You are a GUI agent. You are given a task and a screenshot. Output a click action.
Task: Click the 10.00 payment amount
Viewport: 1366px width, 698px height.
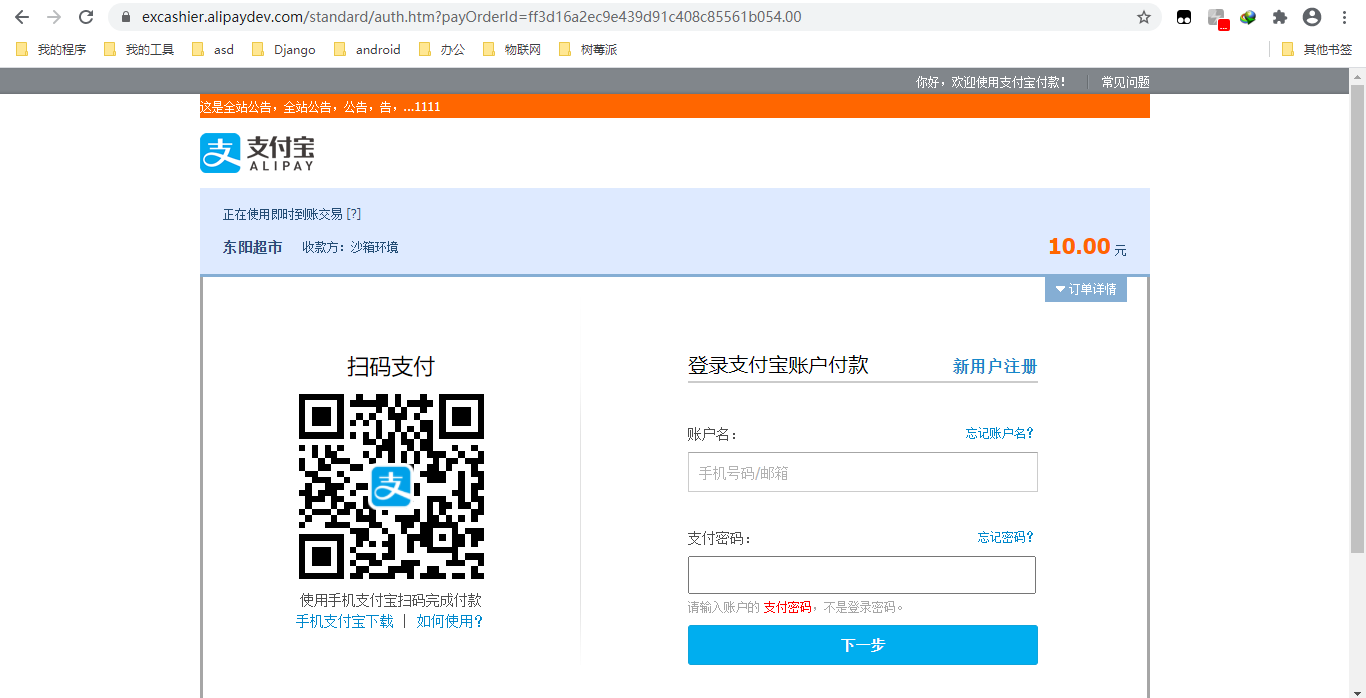tap(1079, 246)
